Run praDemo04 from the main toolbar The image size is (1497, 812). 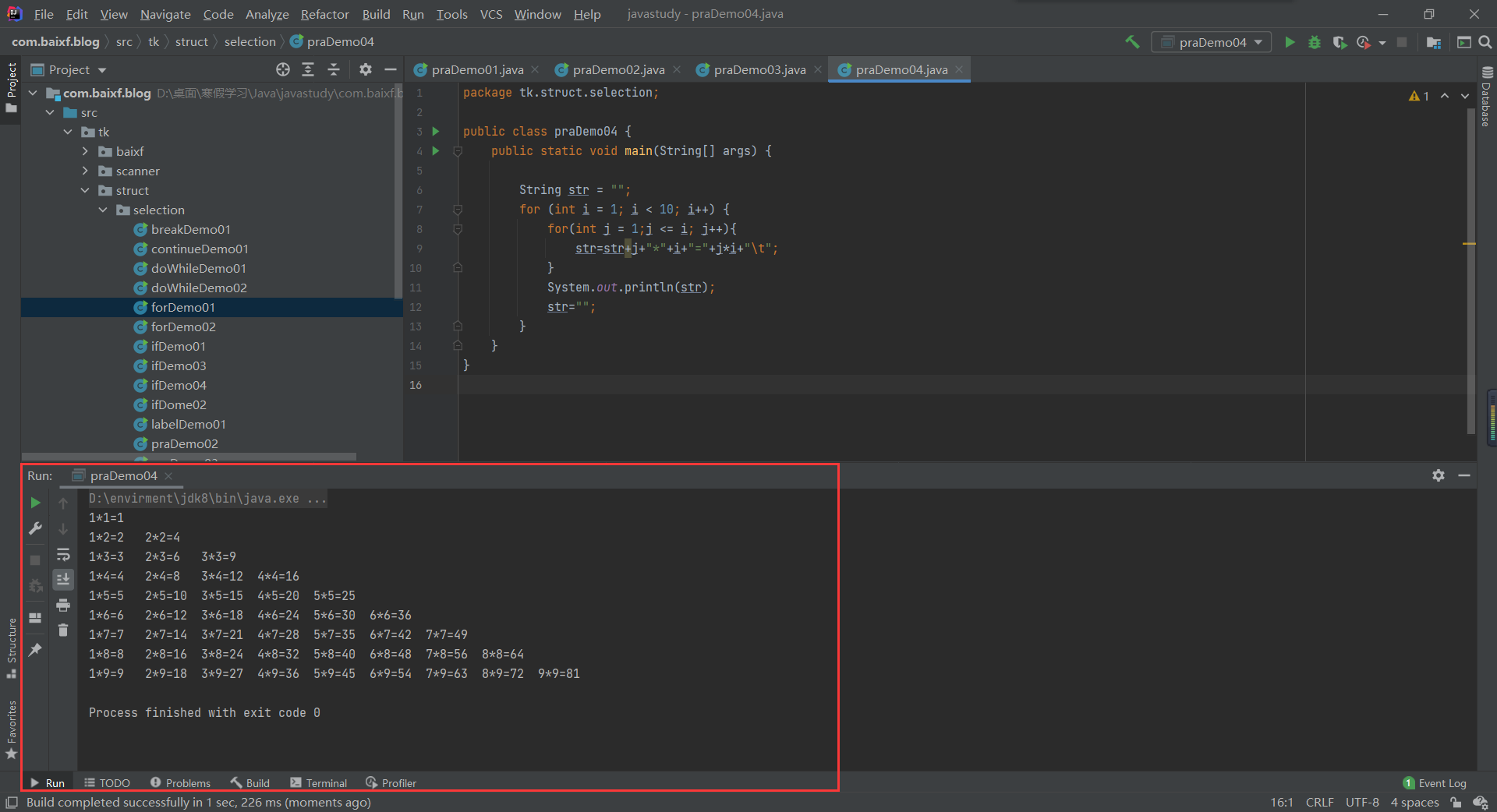1290,42
